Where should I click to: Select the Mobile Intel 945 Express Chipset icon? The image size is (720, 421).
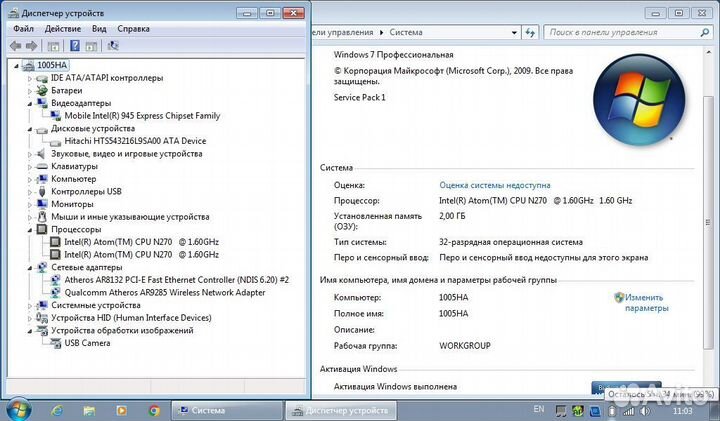[56, 116]
